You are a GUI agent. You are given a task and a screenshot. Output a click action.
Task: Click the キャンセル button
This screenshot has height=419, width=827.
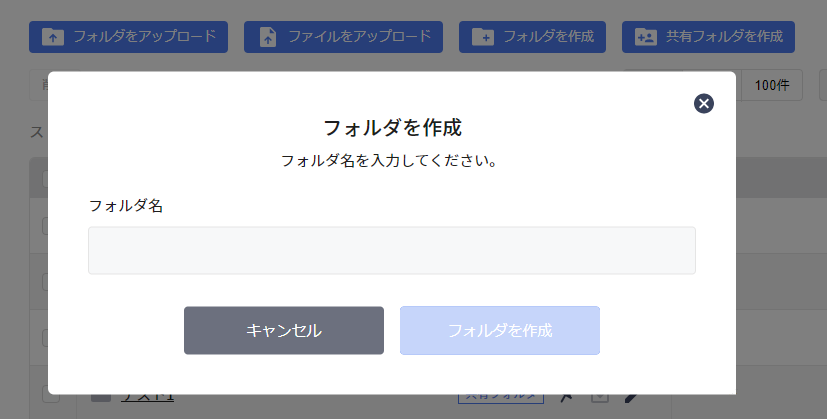tap(284, 330)
